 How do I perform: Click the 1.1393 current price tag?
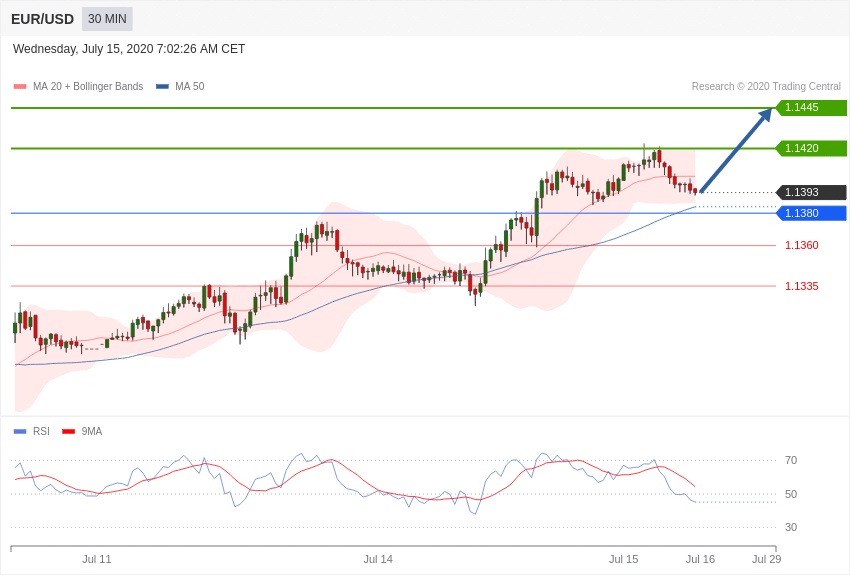(x=811, y=192)
